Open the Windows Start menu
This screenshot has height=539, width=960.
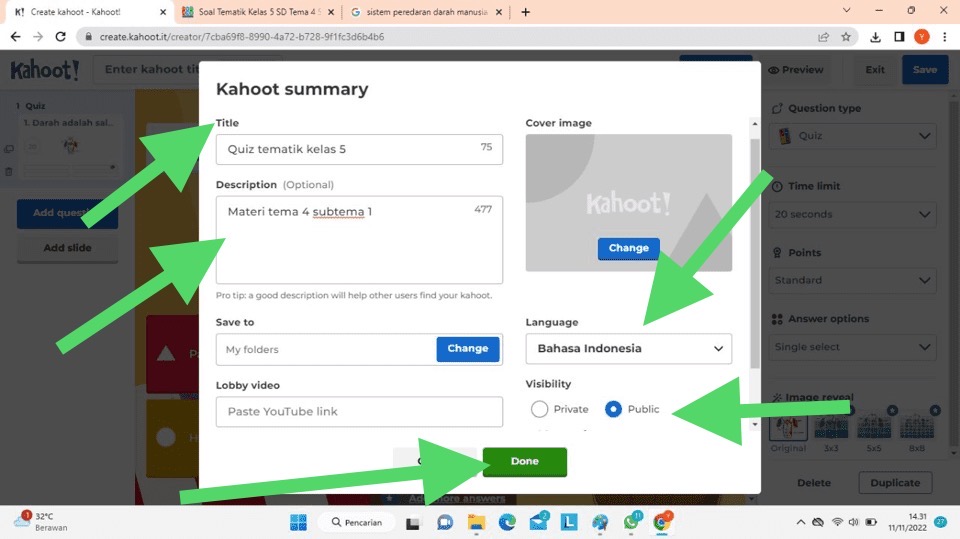tap(298, 522)
